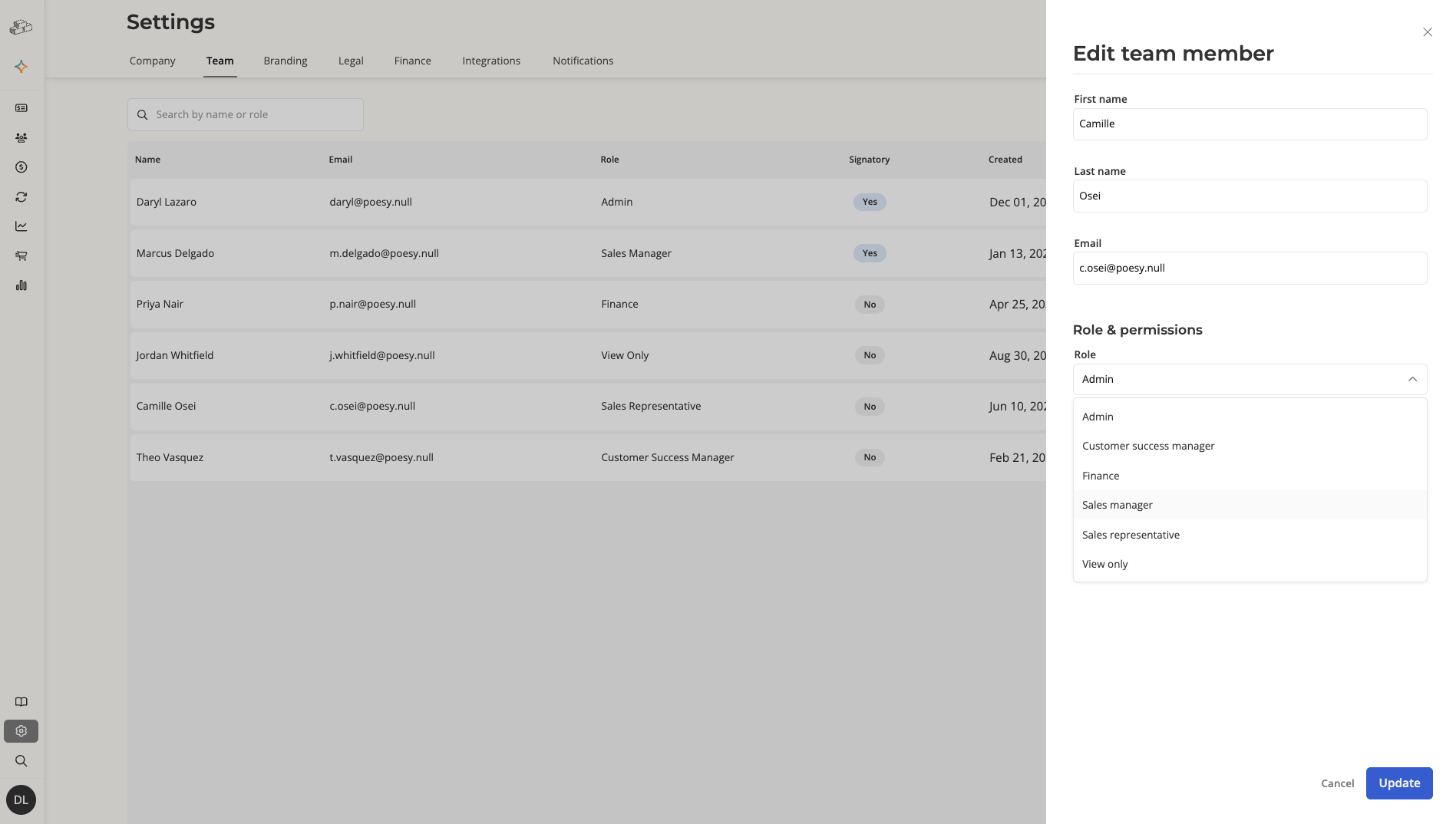Click the Role dropdown chevron arrow
The height and width of the screenshot is (824, 1456).
[1412, 379]
